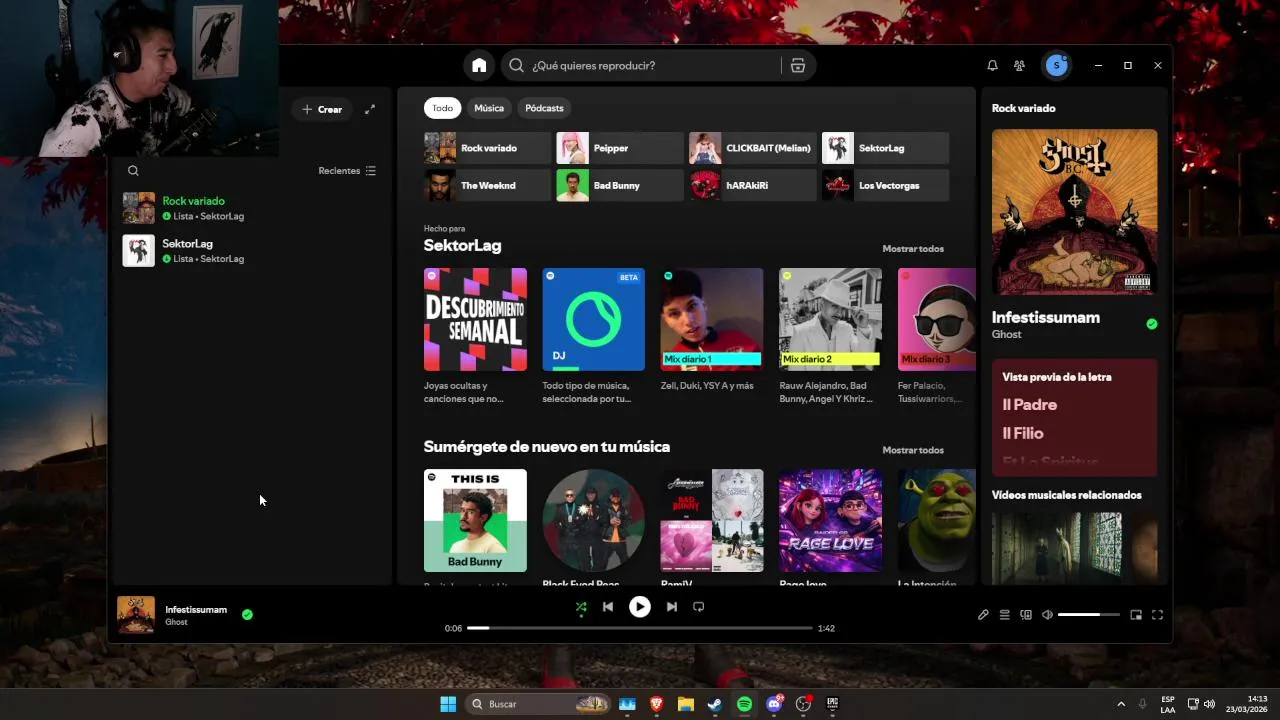Open the Ghost artist link in the right panel
Viewport: 1280px width, 720px height.
point(1006,335)
